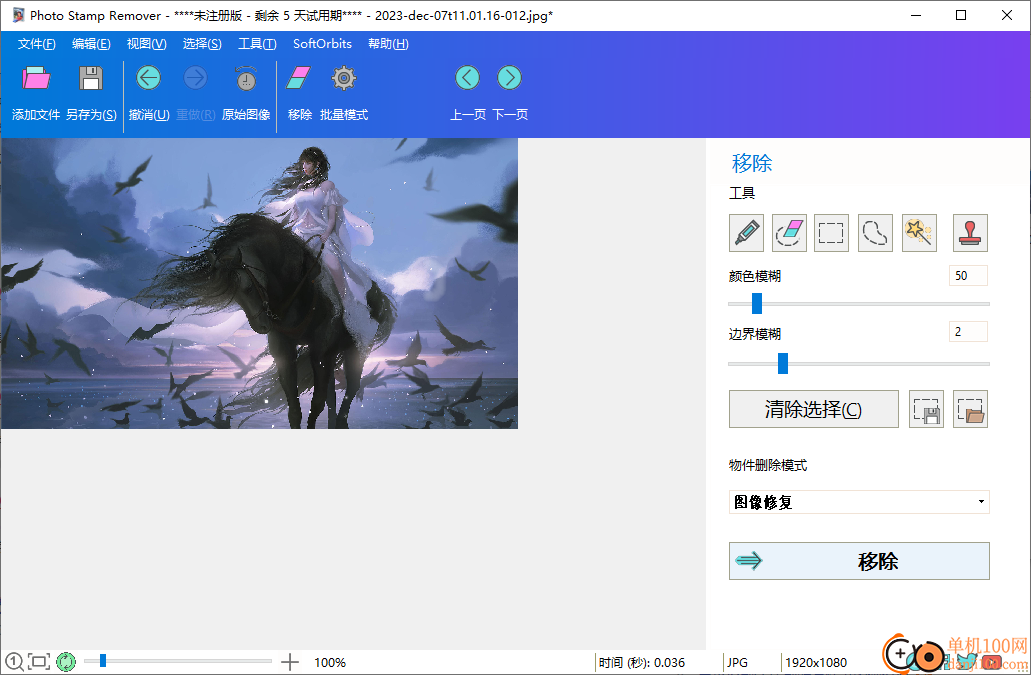Click the 颜色模糊 value field showing 50
Viewport: 1031px width, 675px height.
[x=968, y=276]
